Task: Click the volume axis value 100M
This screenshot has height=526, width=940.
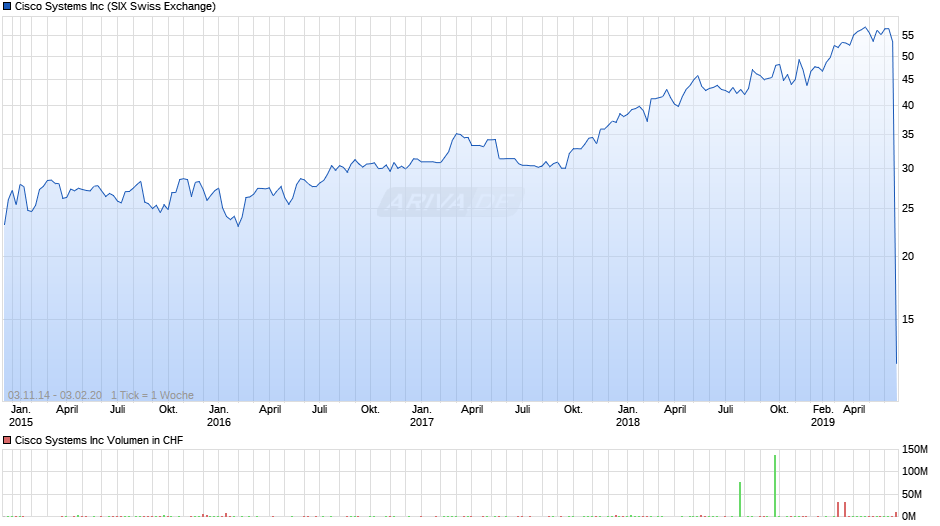Action: pos(915,471)
